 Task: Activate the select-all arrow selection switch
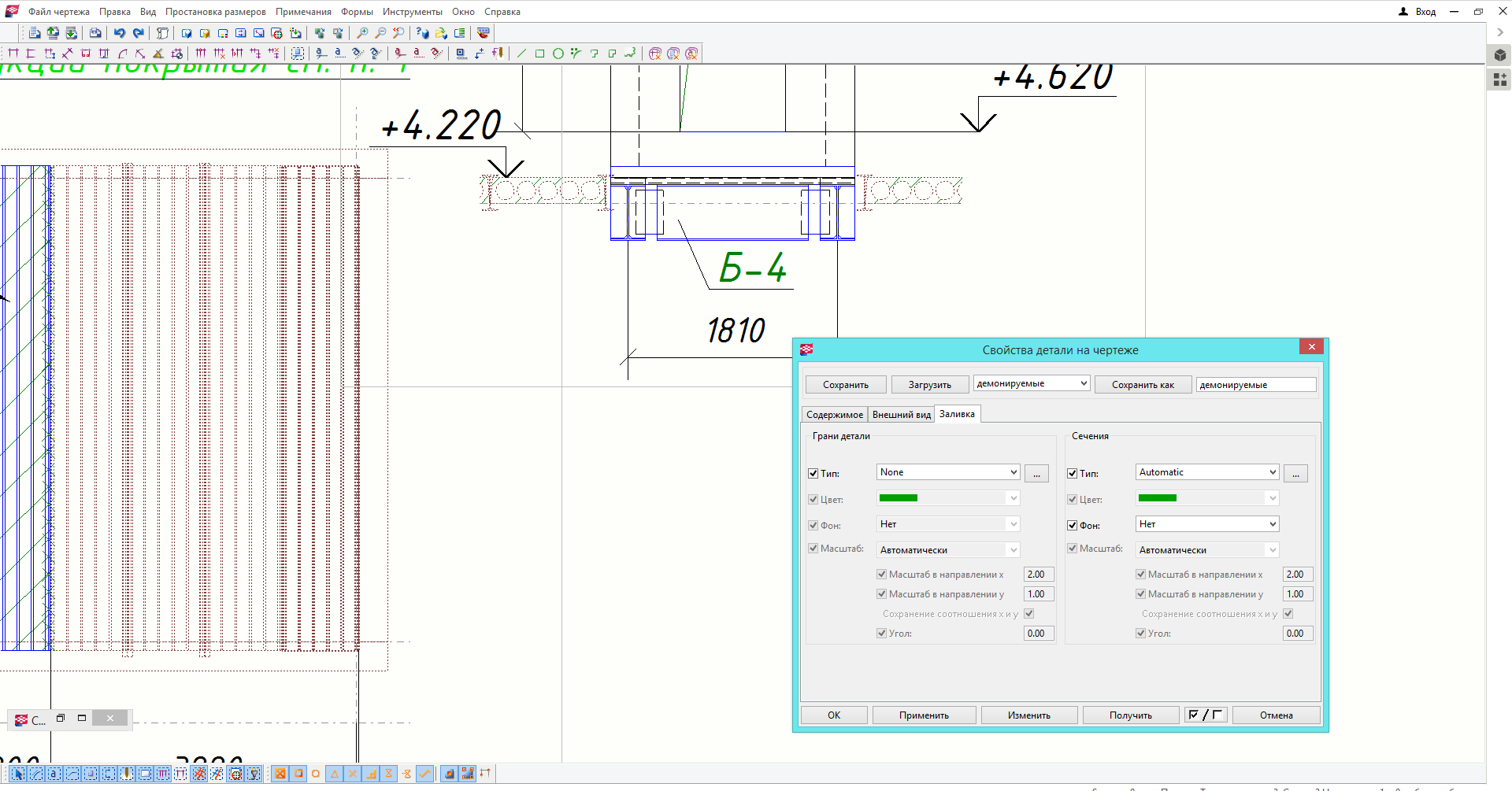tap(18, 774)
